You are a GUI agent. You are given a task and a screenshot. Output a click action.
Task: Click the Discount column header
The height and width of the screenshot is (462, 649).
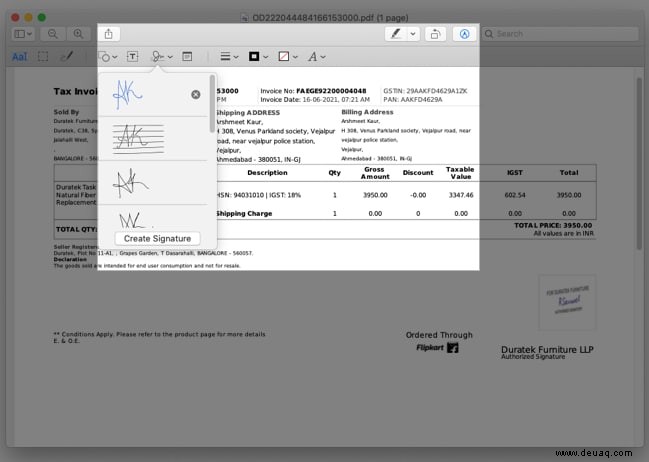(418, 173)
